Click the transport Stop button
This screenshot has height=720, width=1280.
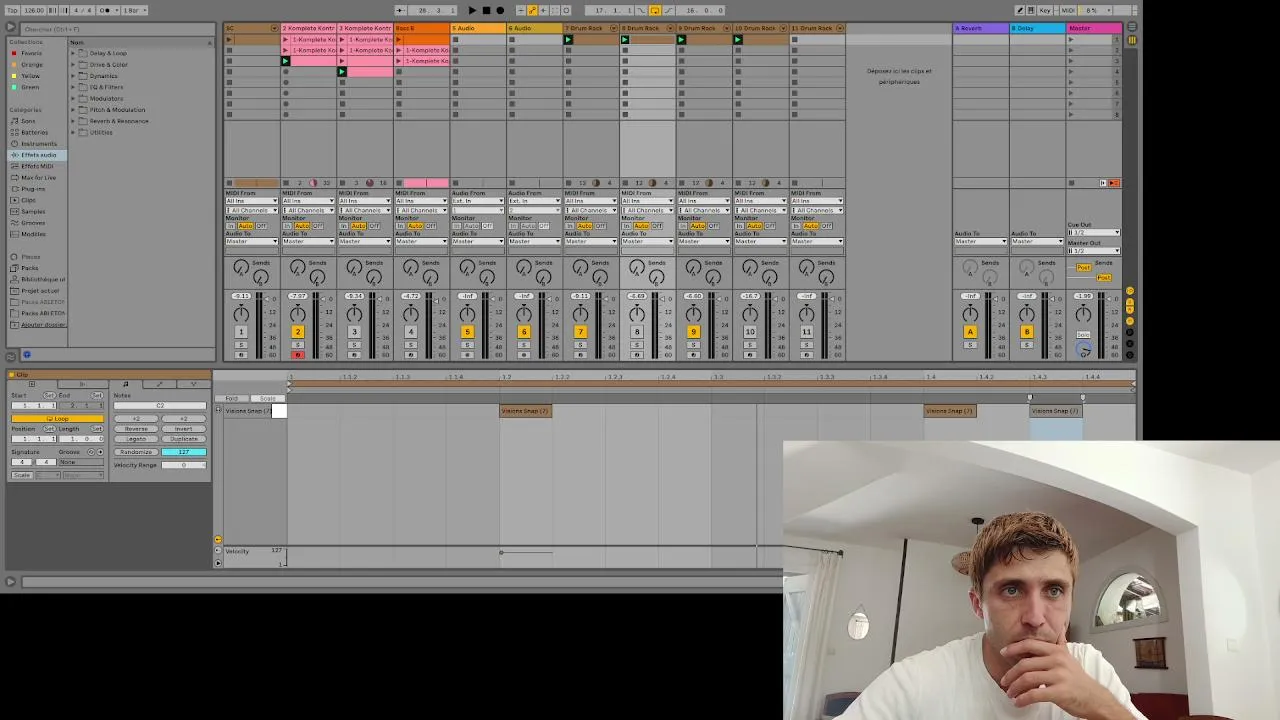(x=486, y=10)
